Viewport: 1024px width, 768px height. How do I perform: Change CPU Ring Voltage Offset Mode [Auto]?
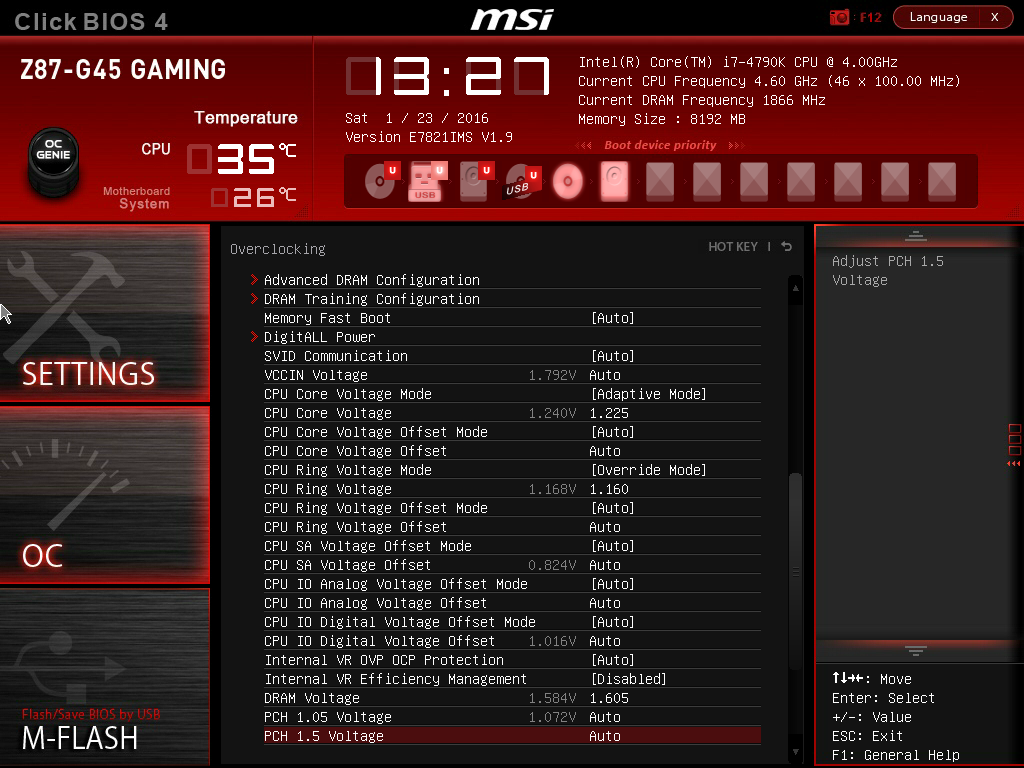pyautogui.click(x=613, y=507)
